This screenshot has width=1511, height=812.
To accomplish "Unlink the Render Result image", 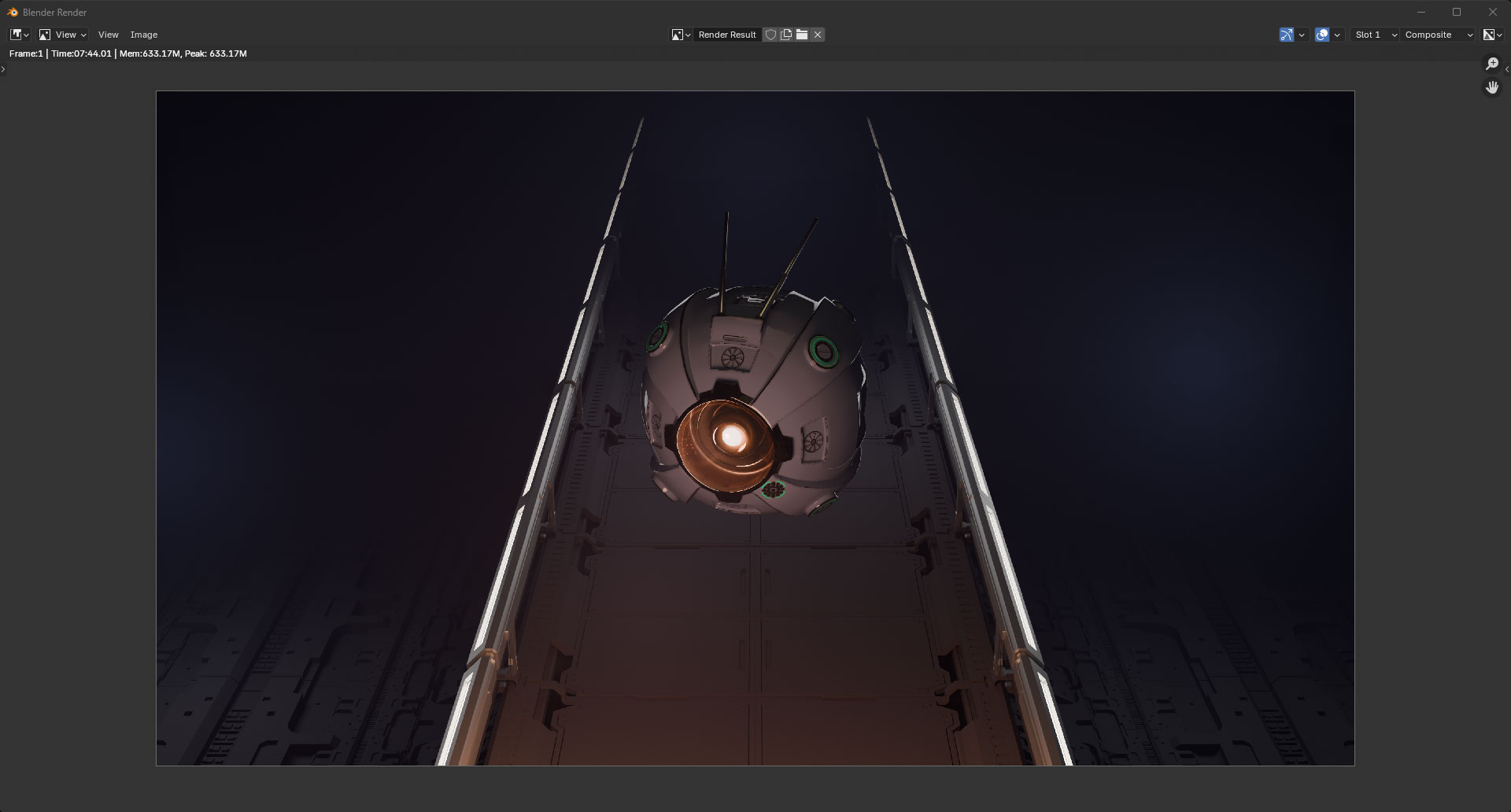I will coord(818,35).
